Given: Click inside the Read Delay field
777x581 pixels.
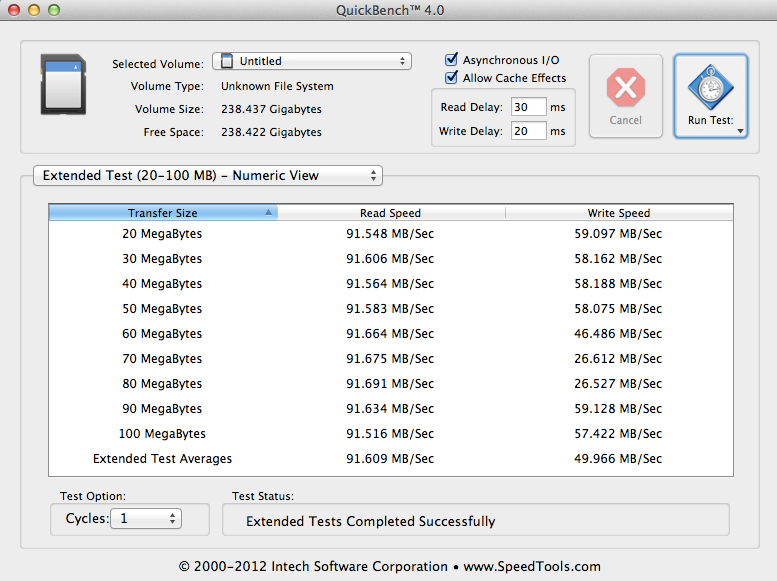Looking at the screenshot, I should click(527, 107).
